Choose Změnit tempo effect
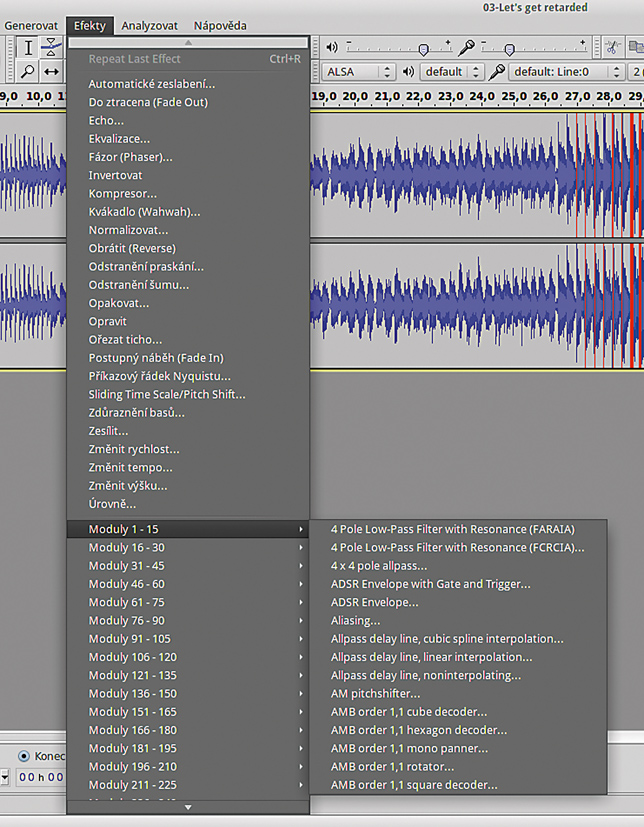Screen dimensions: 644x827 pyautogui.click(x=188, y=467)
